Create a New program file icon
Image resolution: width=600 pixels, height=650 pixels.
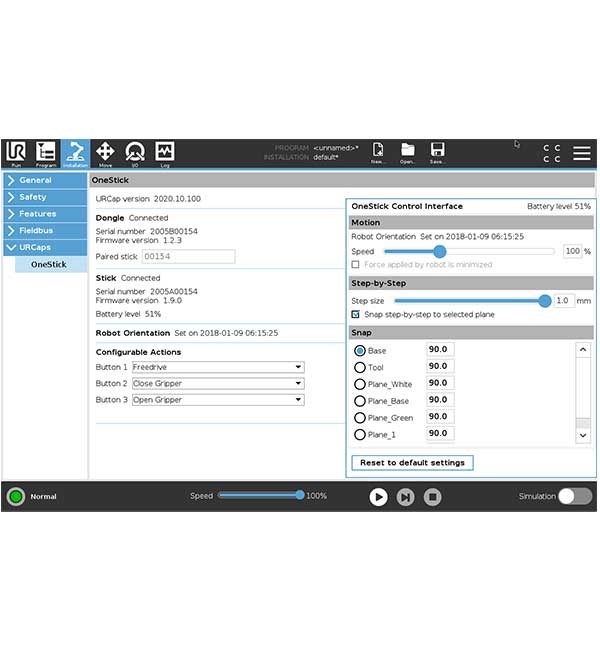(378, 153)
